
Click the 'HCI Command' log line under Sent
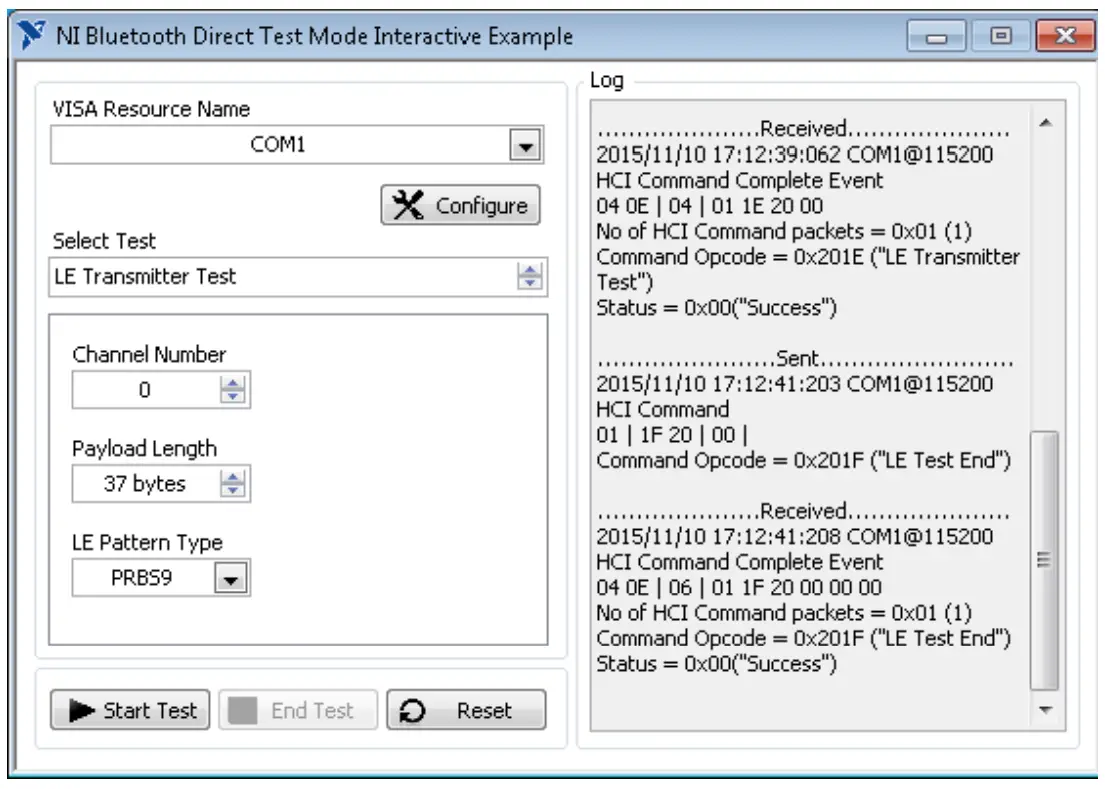(x=662, y=410)
